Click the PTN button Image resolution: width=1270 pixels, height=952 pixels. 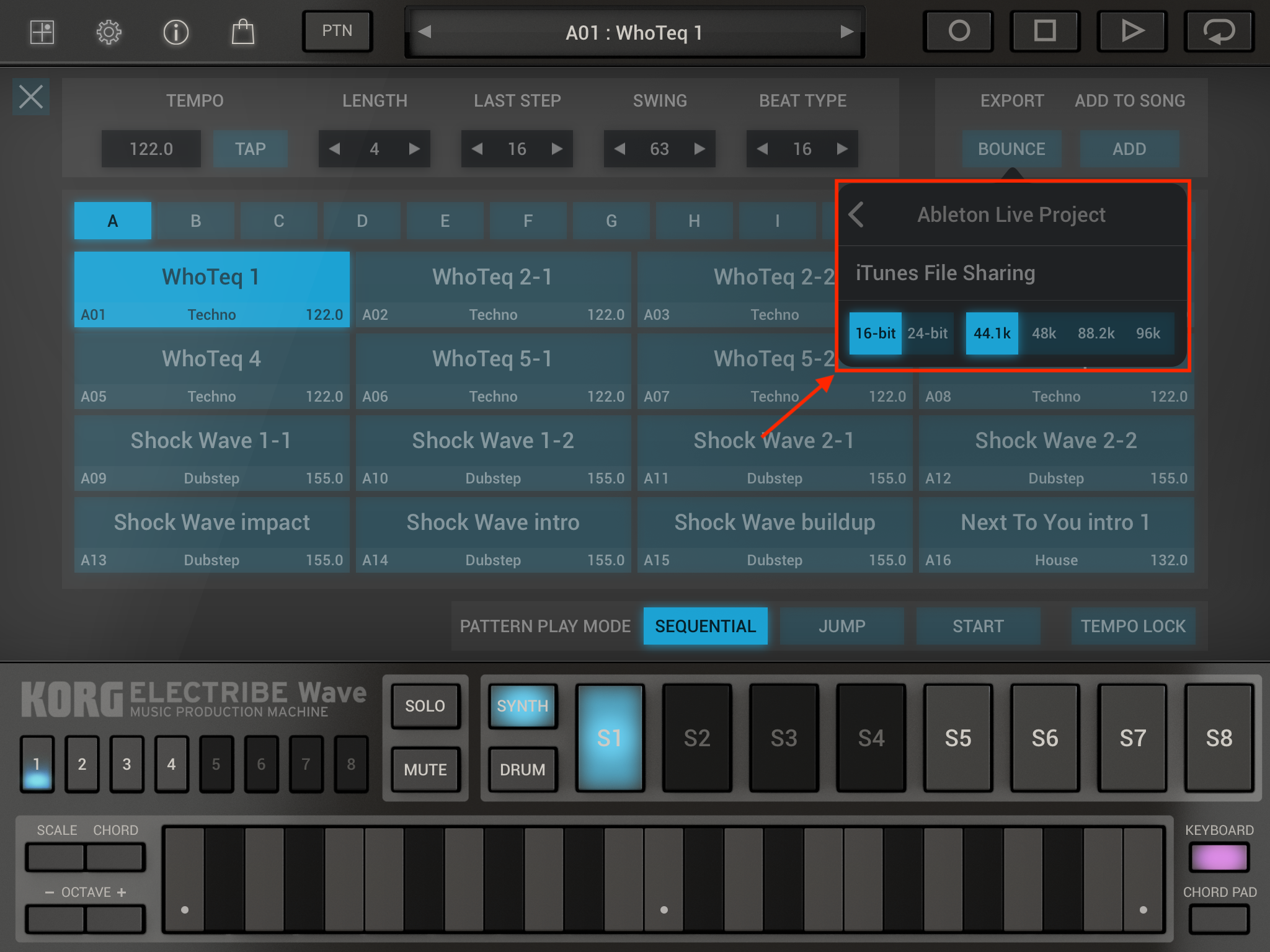[337, 31]
